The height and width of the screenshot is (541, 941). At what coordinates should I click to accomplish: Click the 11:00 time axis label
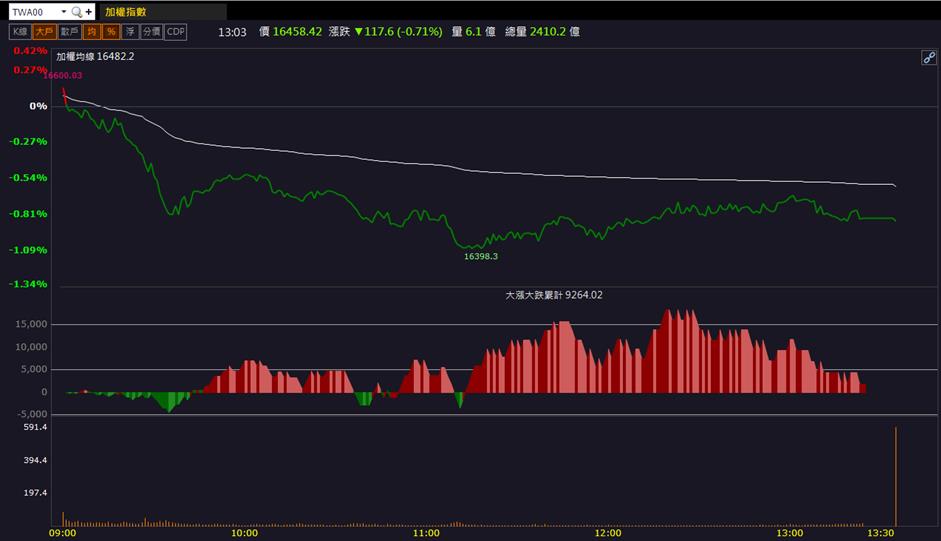click(426, 533)
